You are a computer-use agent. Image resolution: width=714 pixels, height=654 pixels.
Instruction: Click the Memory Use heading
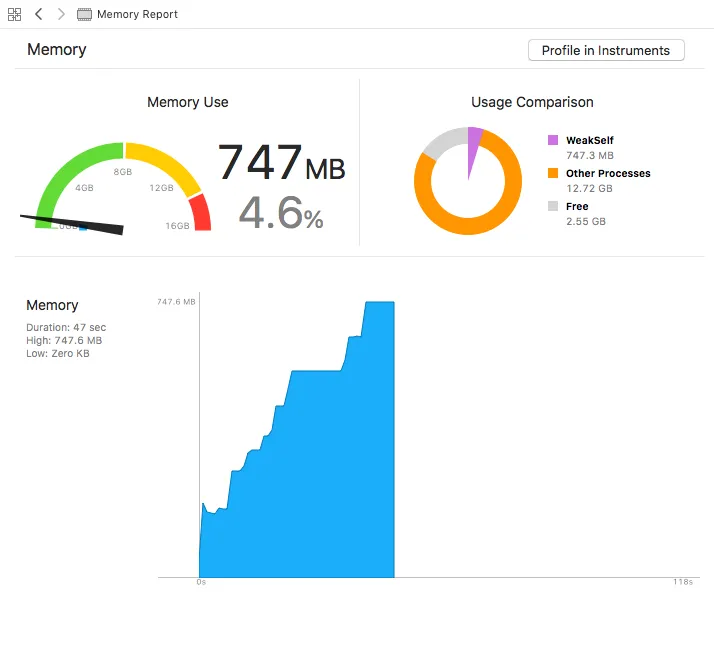(188, 102)
